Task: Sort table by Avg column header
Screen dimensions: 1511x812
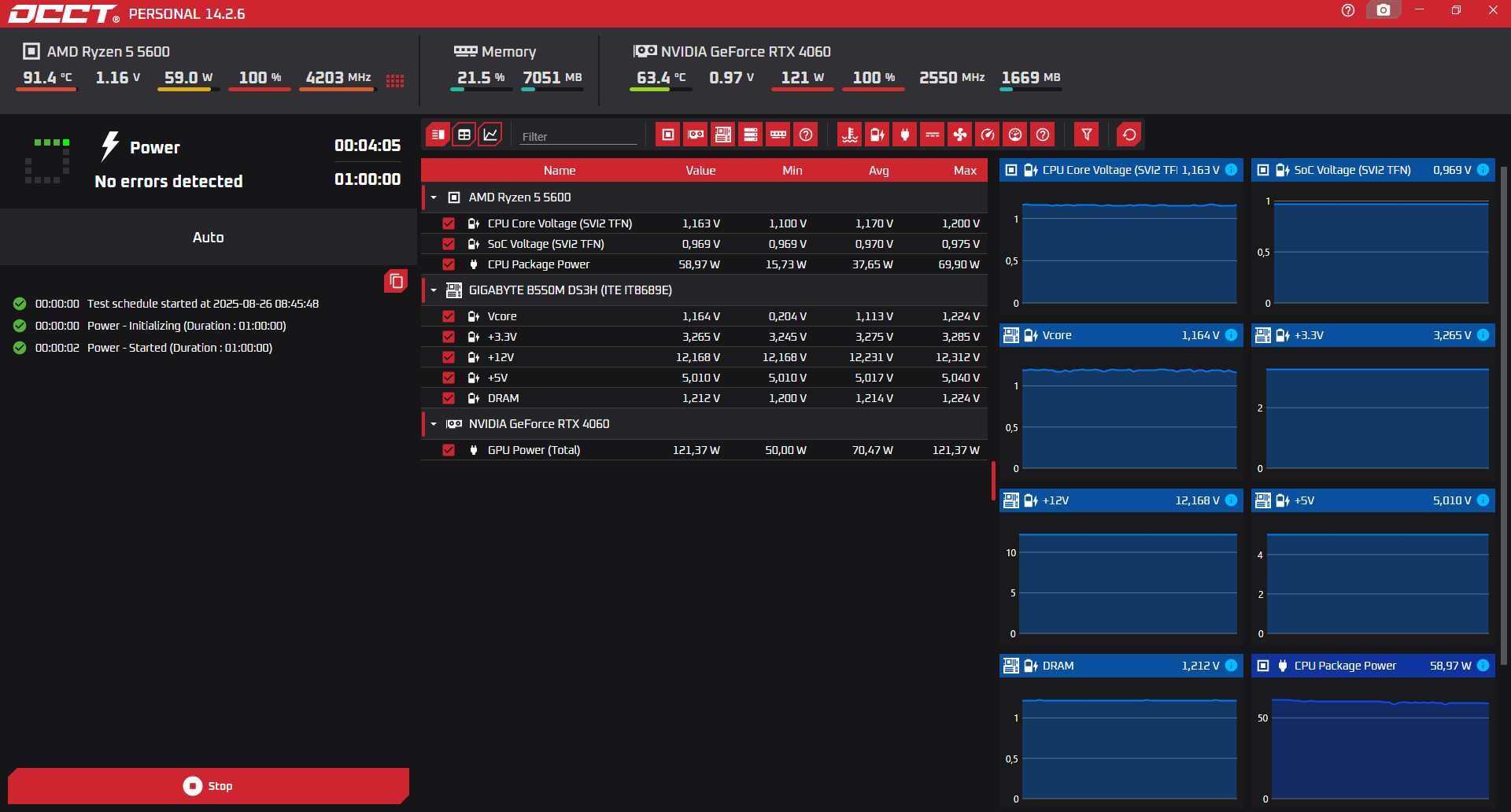Action: click(x=879, y=171)
